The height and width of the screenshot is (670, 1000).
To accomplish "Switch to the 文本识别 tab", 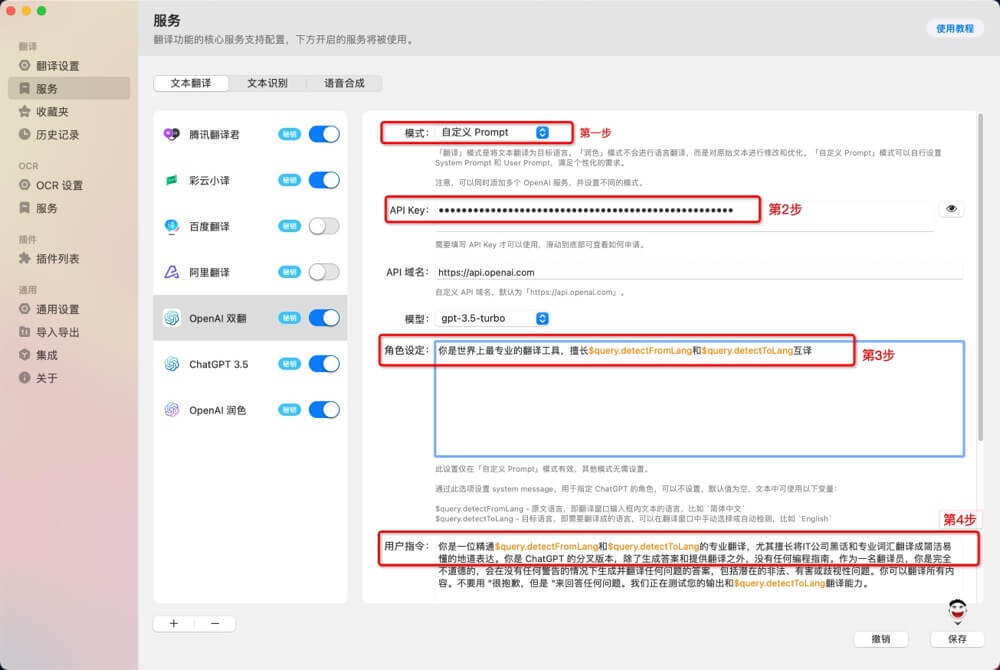I will (x=267, y=83).
